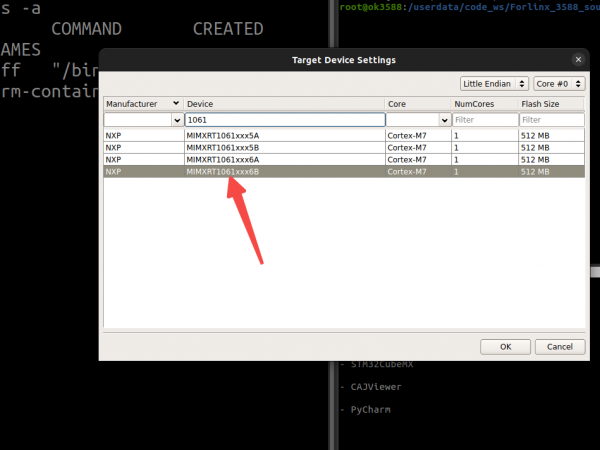Expand the Manufacturer column header arrow
600x450 pixels.
point(176,103)
